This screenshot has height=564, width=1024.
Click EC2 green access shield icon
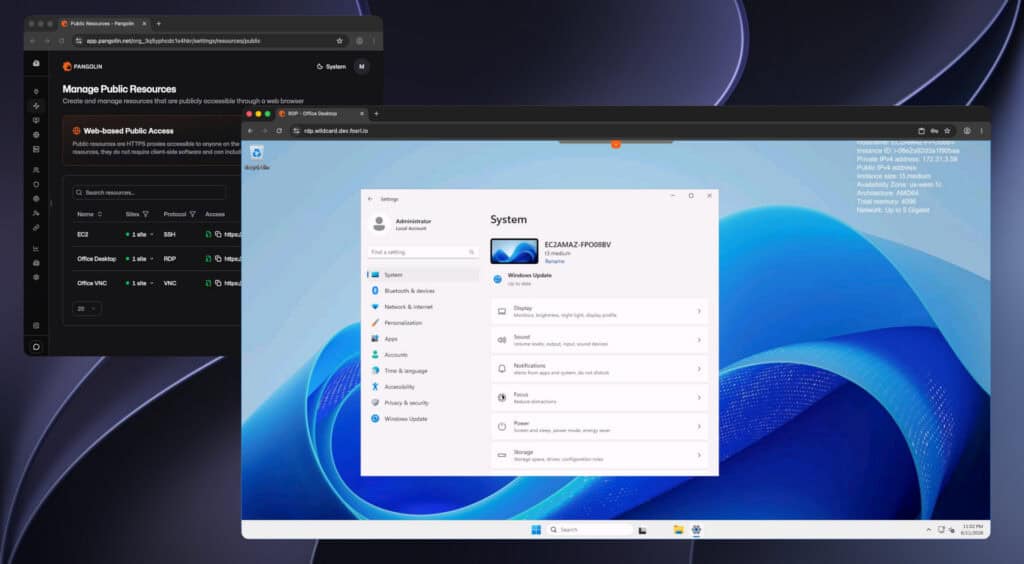coord(208,234)
